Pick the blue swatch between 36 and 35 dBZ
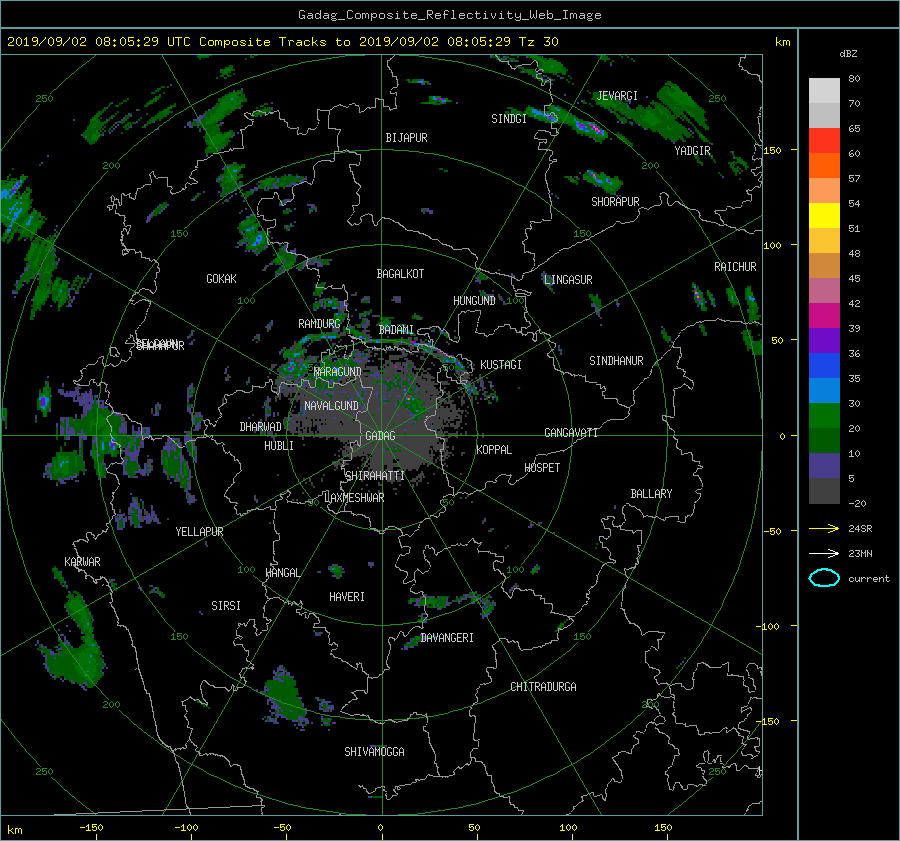 click(824, 366)
